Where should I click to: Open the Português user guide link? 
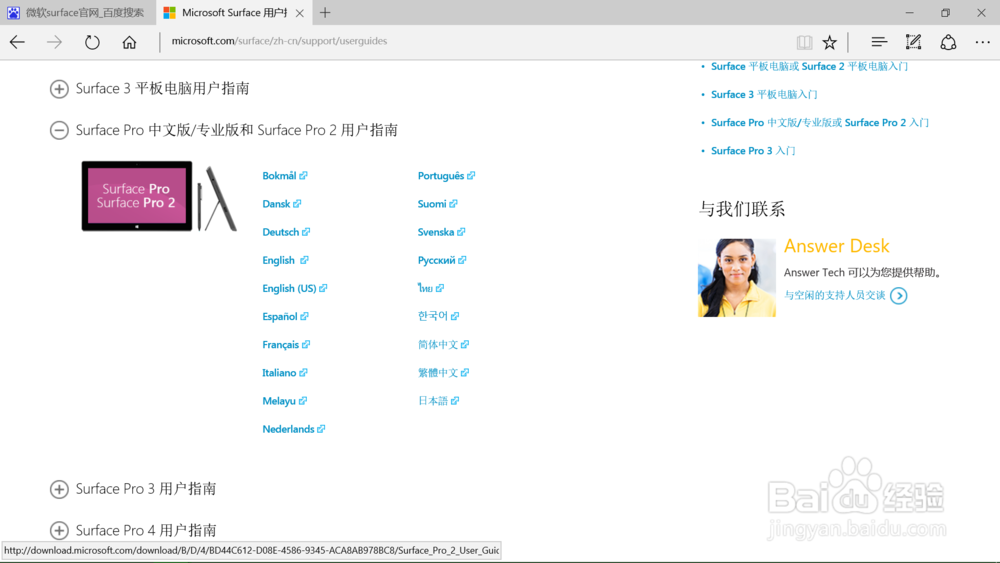[x=446, y=176]
